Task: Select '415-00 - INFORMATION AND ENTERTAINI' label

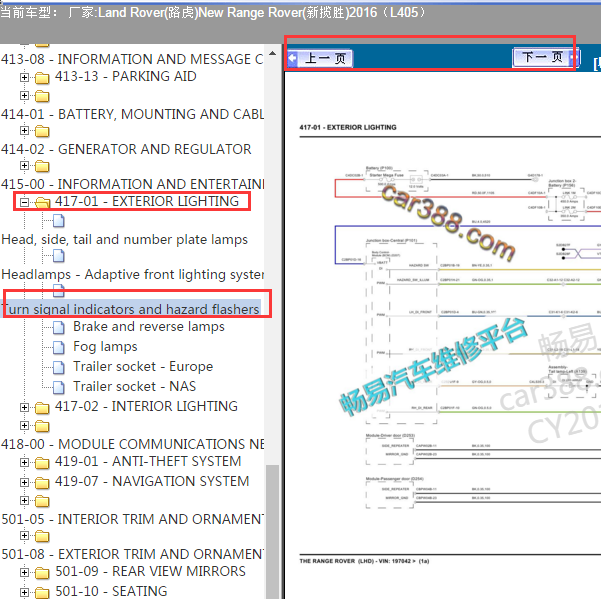Action: coord(132,184)
